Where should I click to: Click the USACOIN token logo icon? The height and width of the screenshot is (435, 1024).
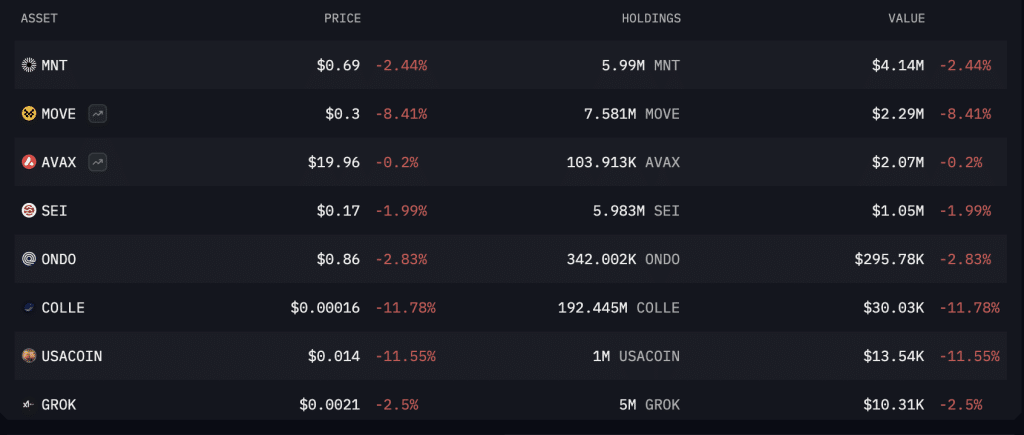29,356
